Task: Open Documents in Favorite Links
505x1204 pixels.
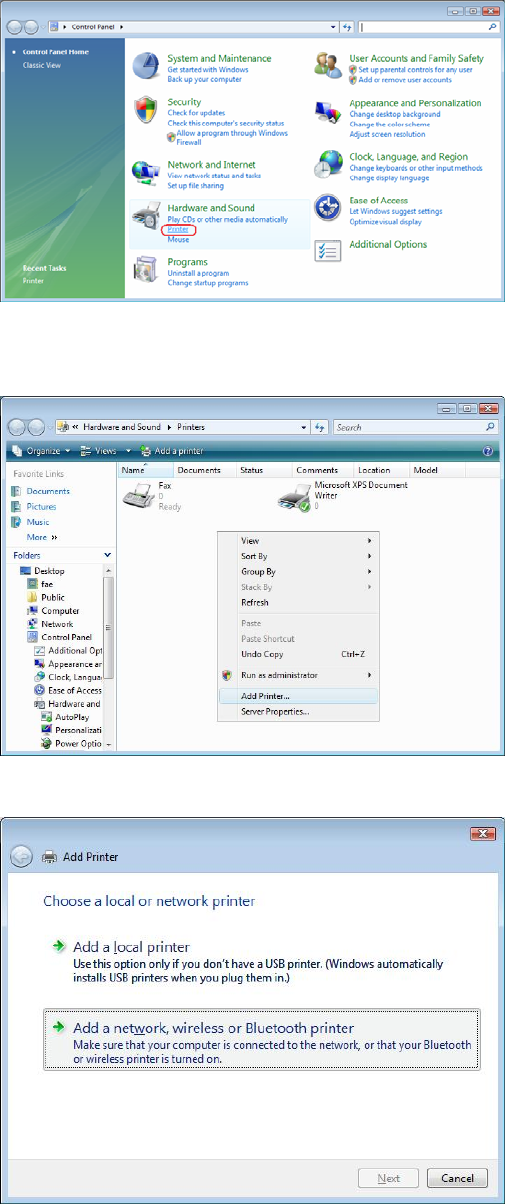Action: pos(48,491)
